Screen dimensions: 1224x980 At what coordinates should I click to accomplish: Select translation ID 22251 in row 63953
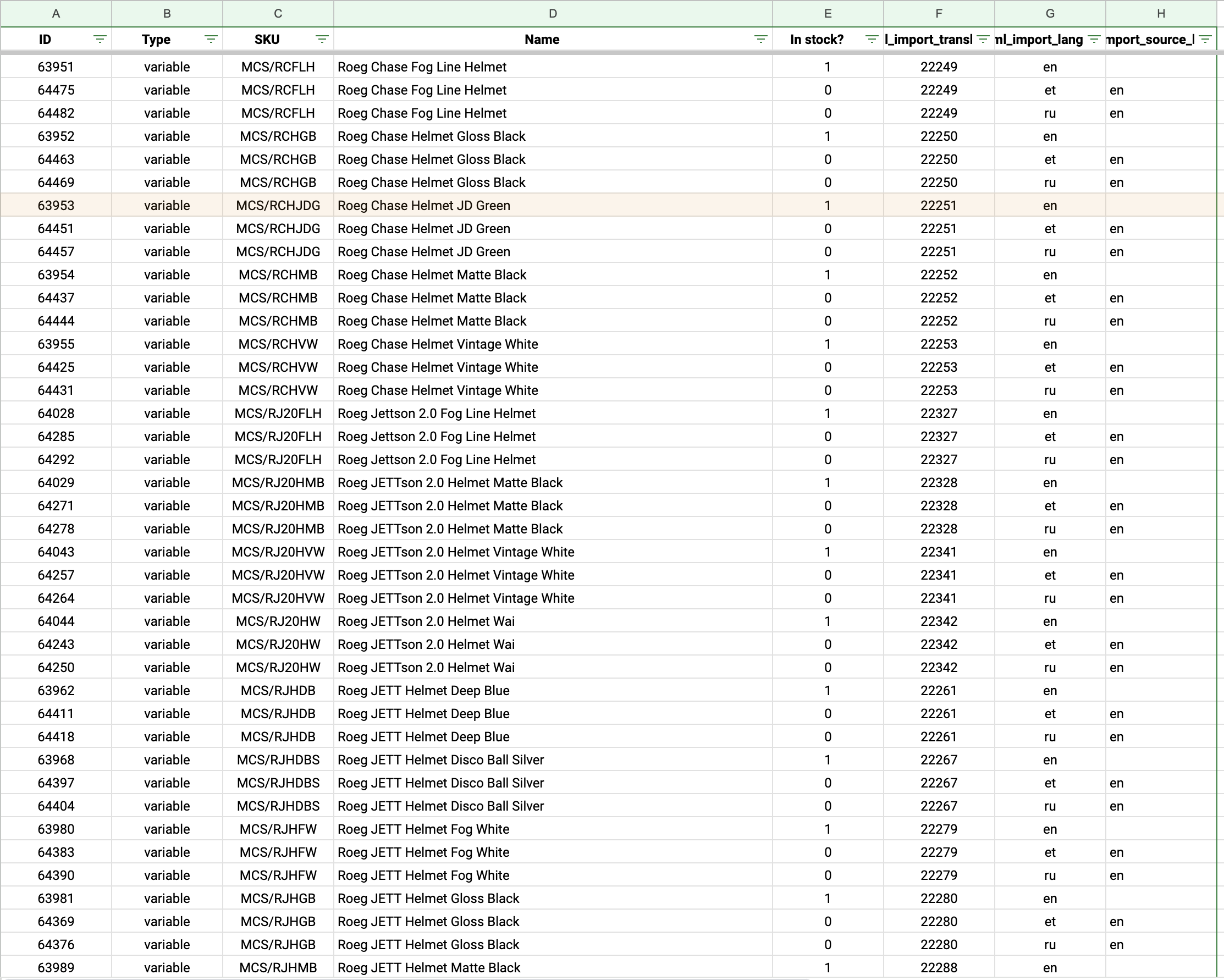pos(939,206)
